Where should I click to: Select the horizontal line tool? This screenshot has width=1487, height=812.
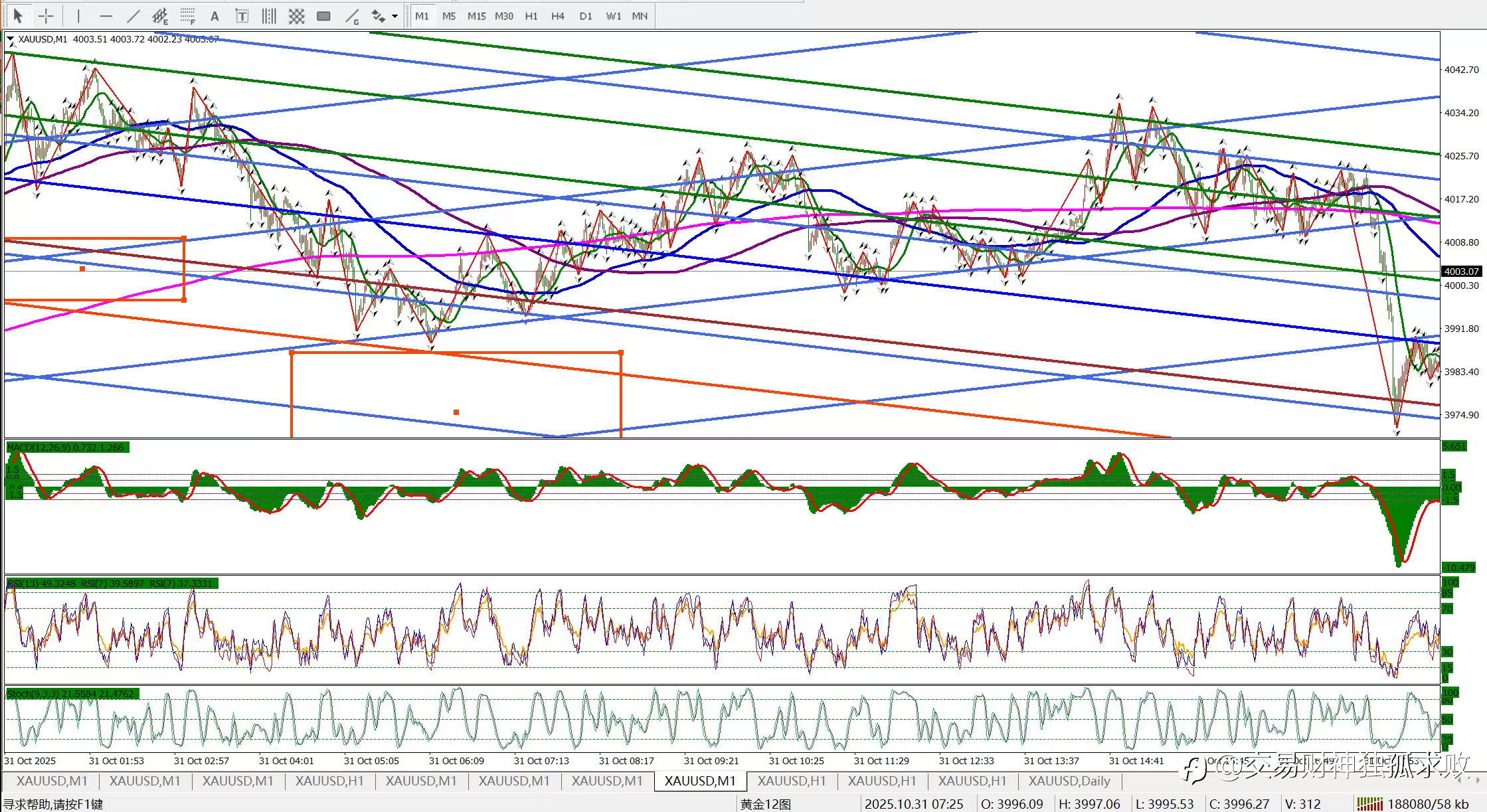[x=106, y=16]
